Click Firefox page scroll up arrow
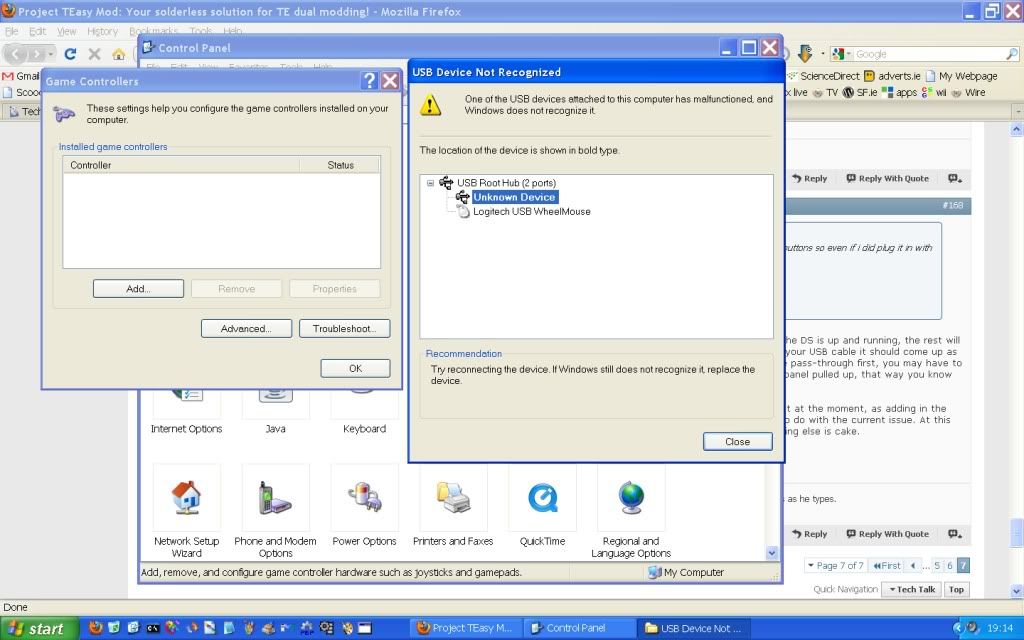Viewport: 1024px width, 640px height. pyautogui.click(x=1016, y=130)
